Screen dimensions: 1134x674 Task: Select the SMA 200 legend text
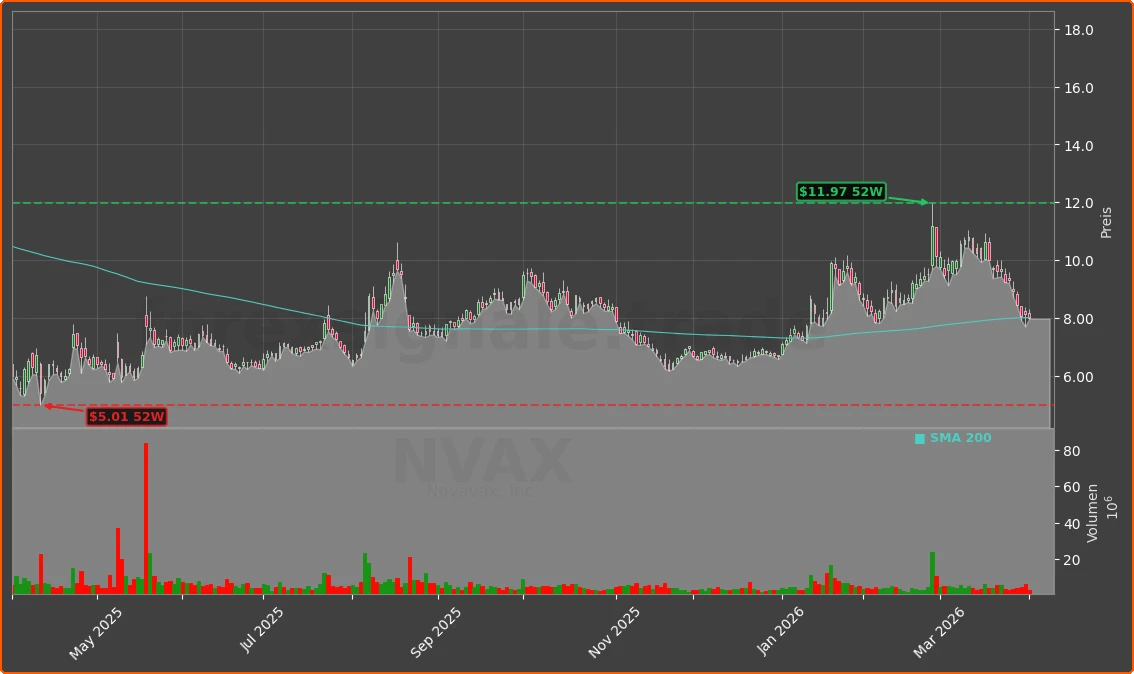(x=960, y=438)
